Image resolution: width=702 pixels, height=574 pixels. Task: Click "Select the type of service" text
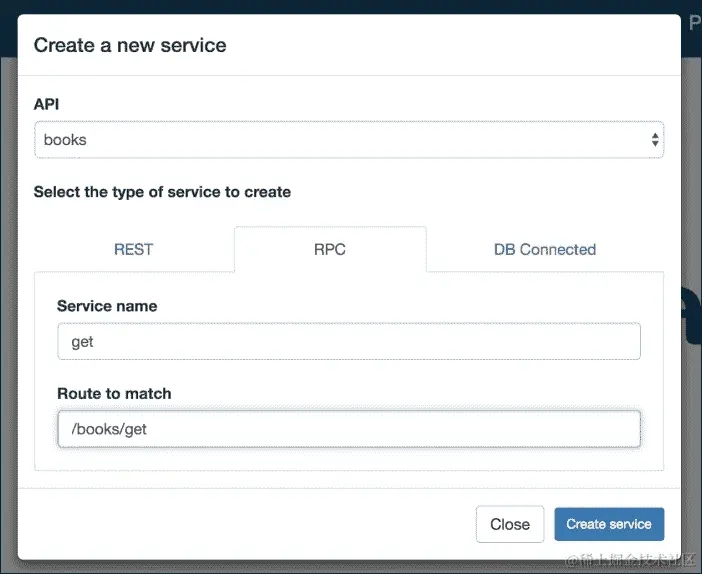pos(162,191)
